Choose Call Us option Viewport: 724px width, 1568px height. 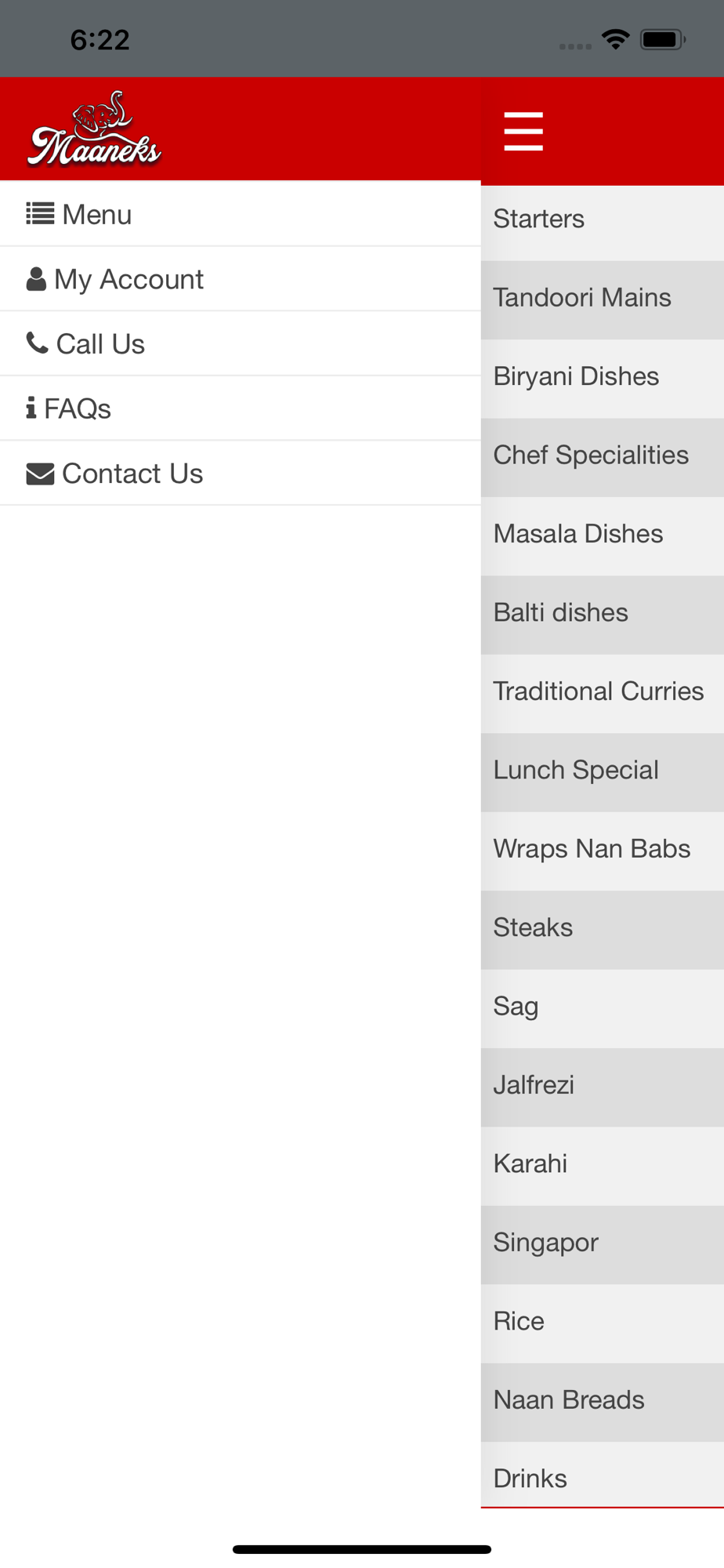[100, 344]
